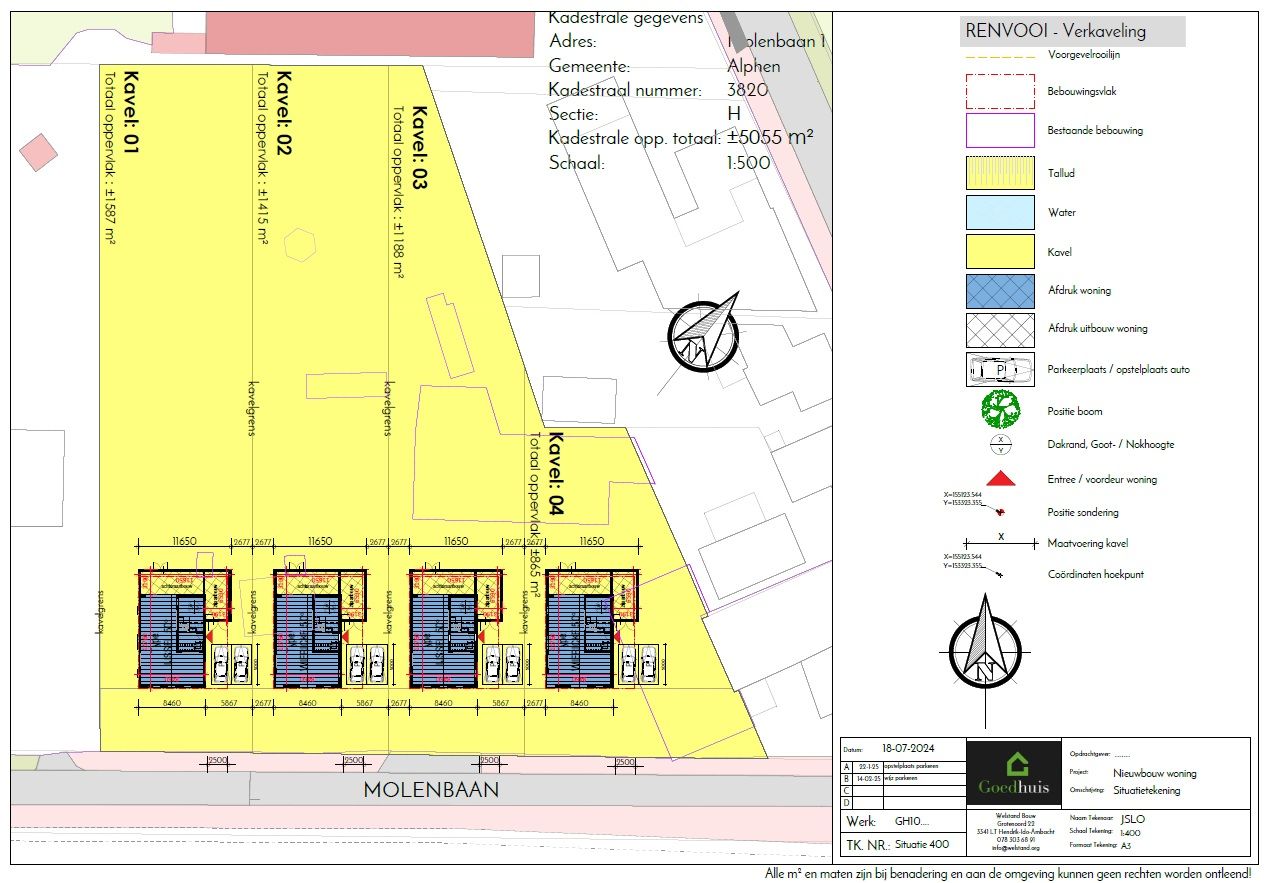Click the hexagon outline in Kavel 02
The height and width of the screenshot is (883, 1264).
[300, 243]
